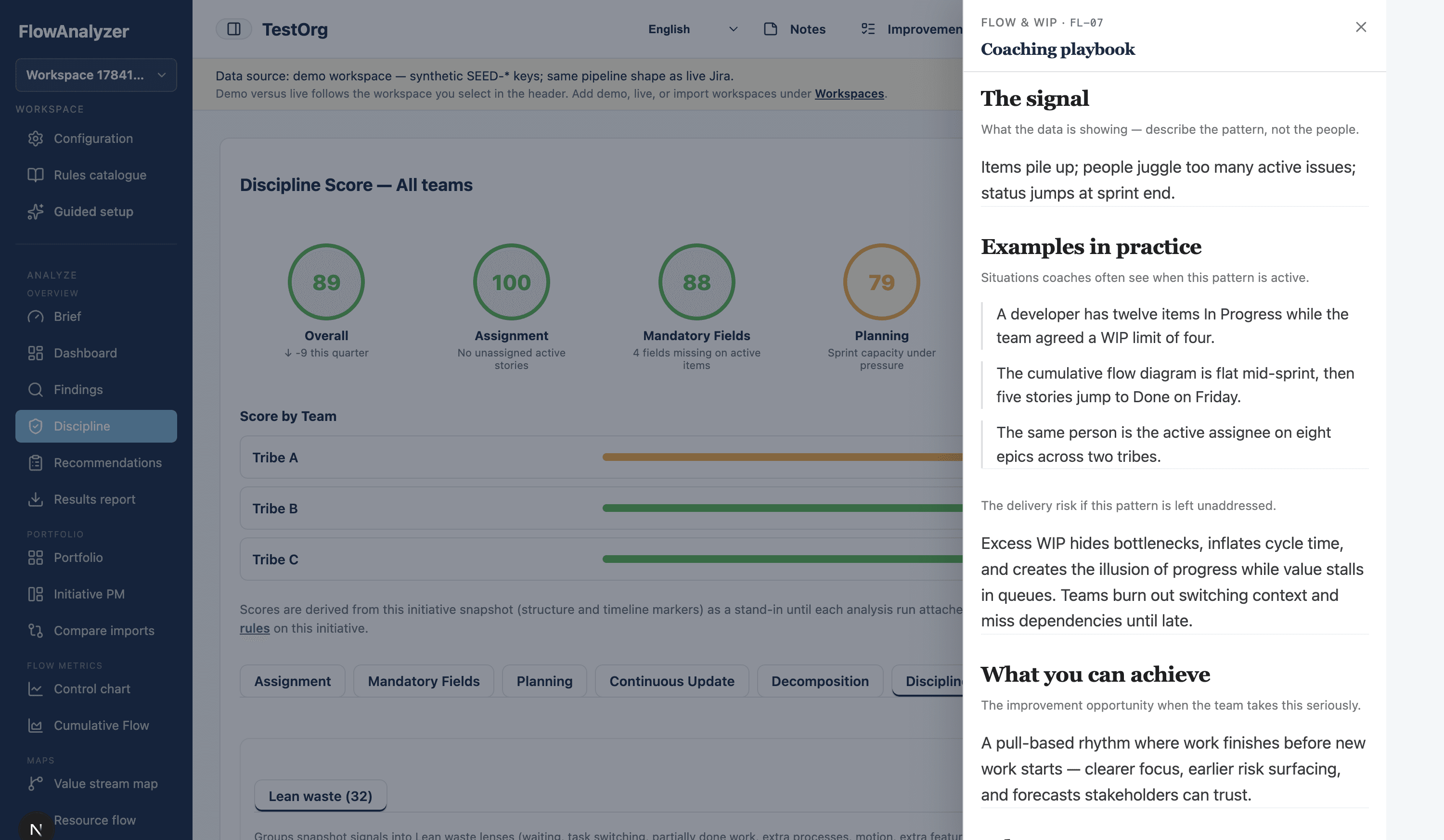This screenshot has height=840, width=1444.
Task: Click the Results report download icon
Action: tap(36, 499)
